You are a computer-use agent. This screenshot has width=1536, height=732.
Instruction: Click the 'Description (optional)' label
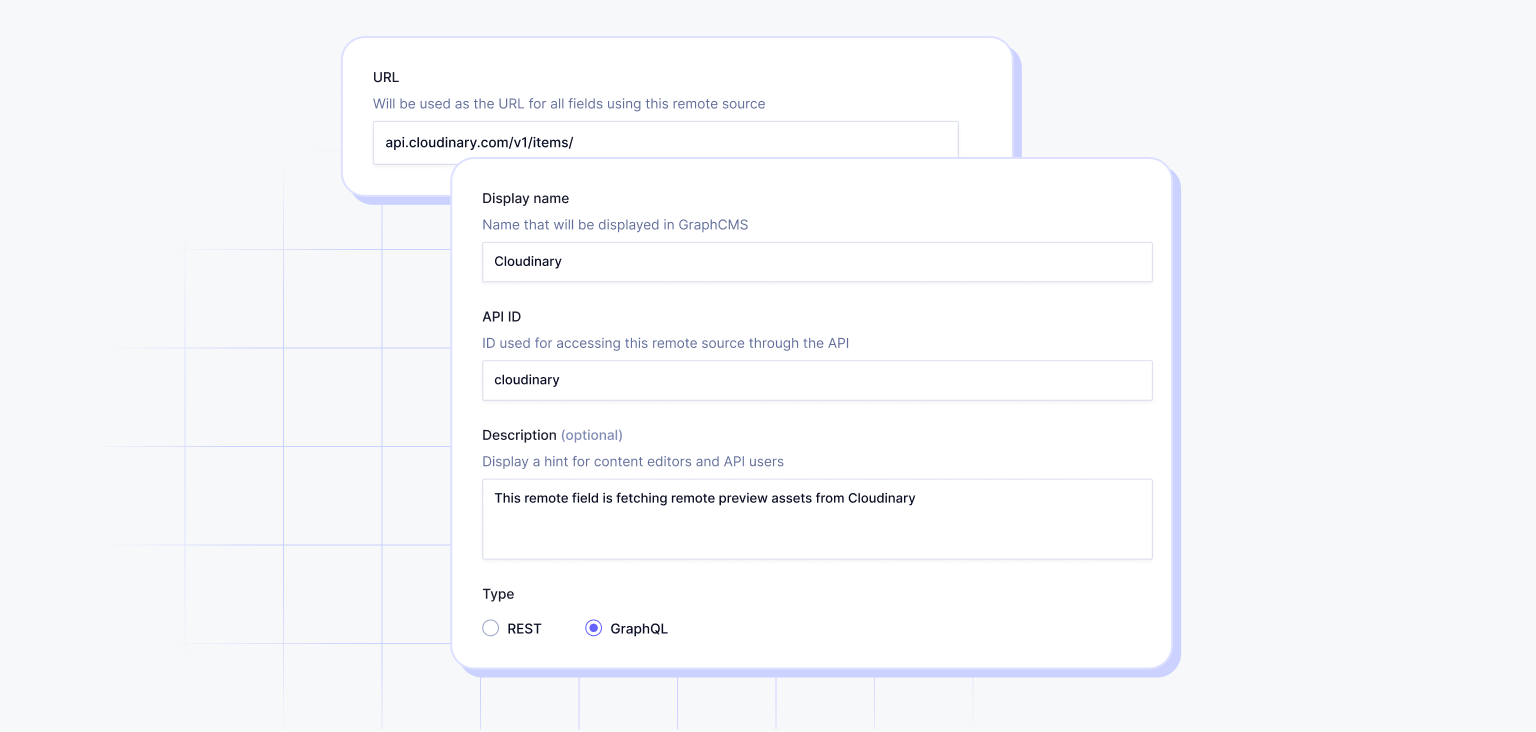pos(552,435)
